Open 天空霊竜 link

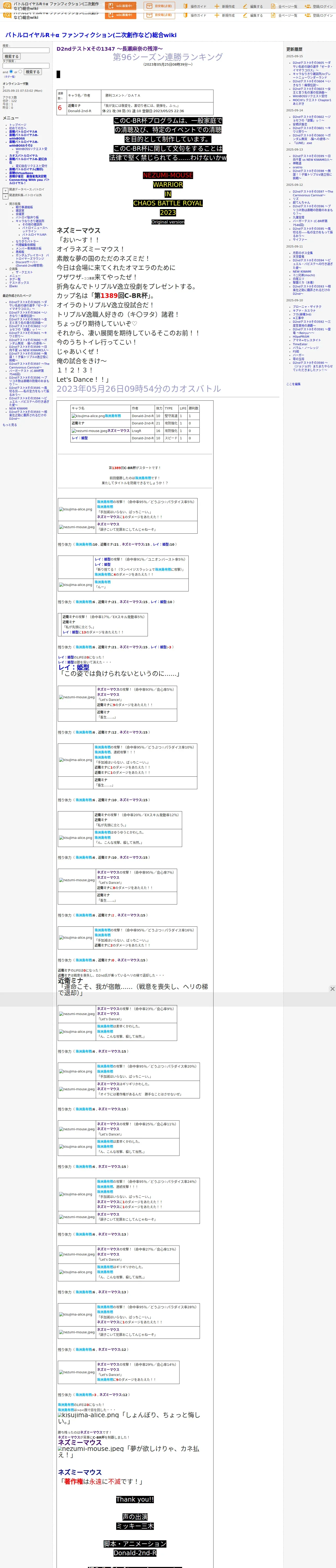click(298, 256)
